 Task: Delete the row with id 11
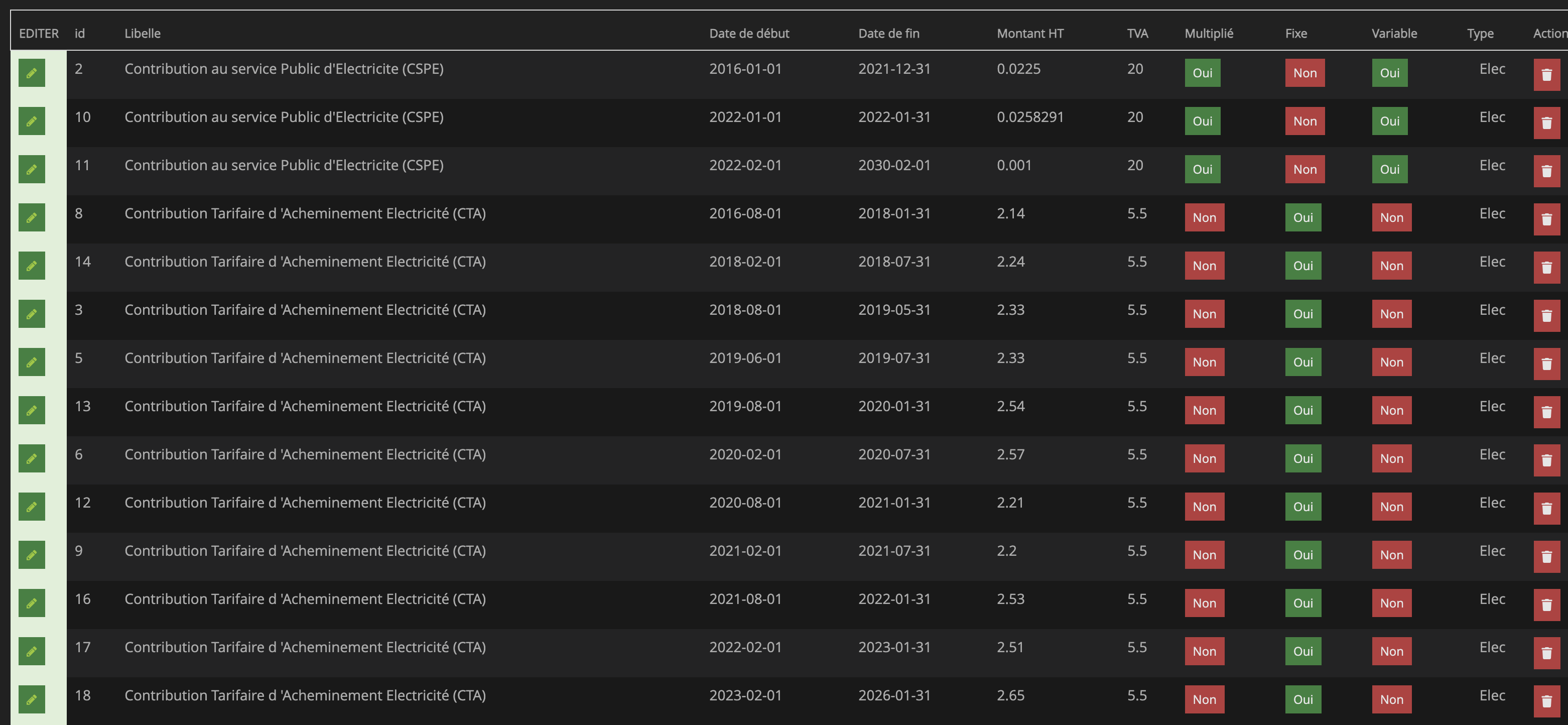(1546, 171)
